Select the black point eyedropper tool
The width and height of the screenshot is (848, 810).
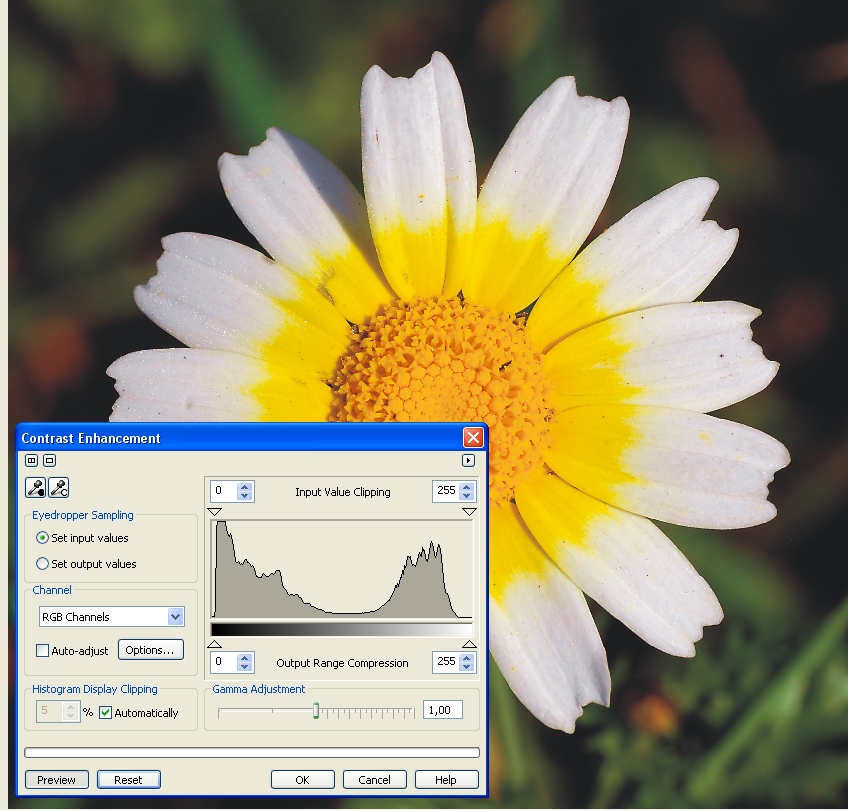(x=36, y=488)
